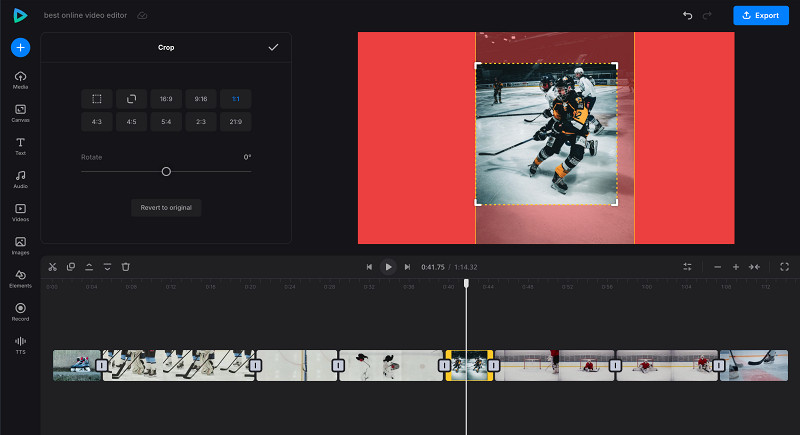Open the TTS text-to-speech panel
This screenshot has height=435, width=800.
tap(20, 345)
